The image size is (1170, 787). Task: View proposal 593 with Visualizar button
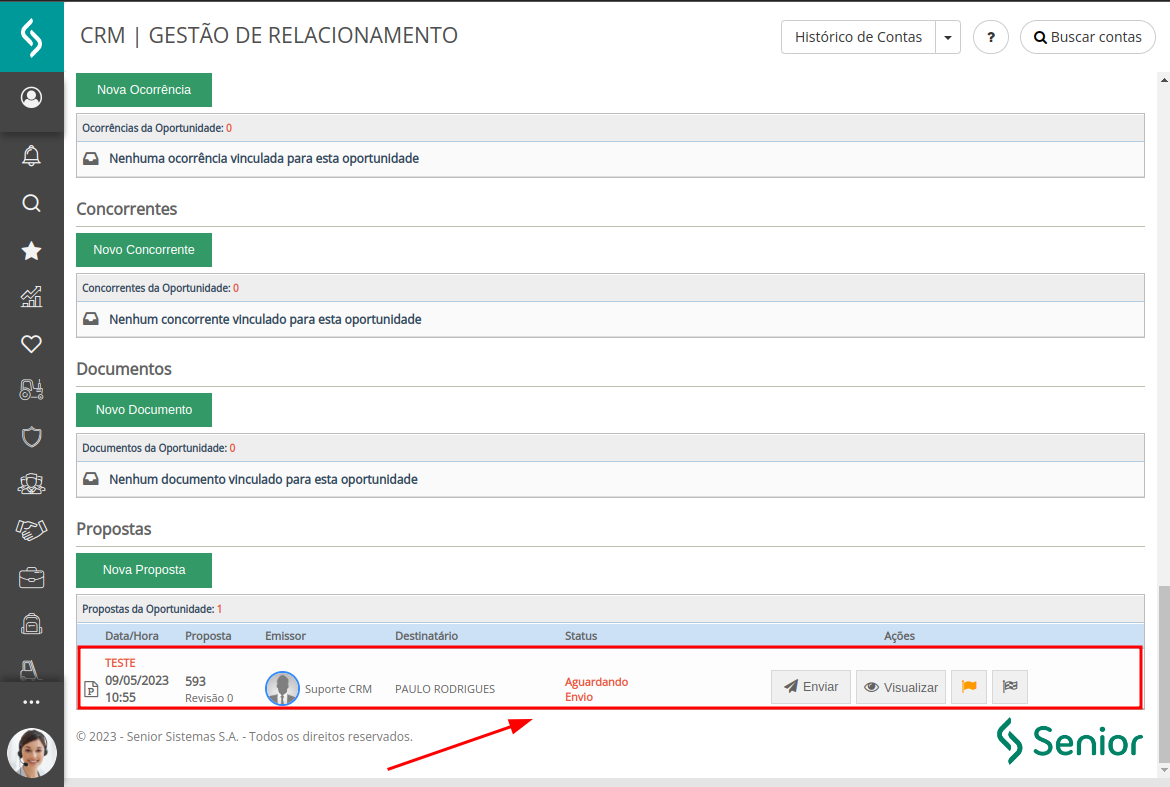(901, 687)
